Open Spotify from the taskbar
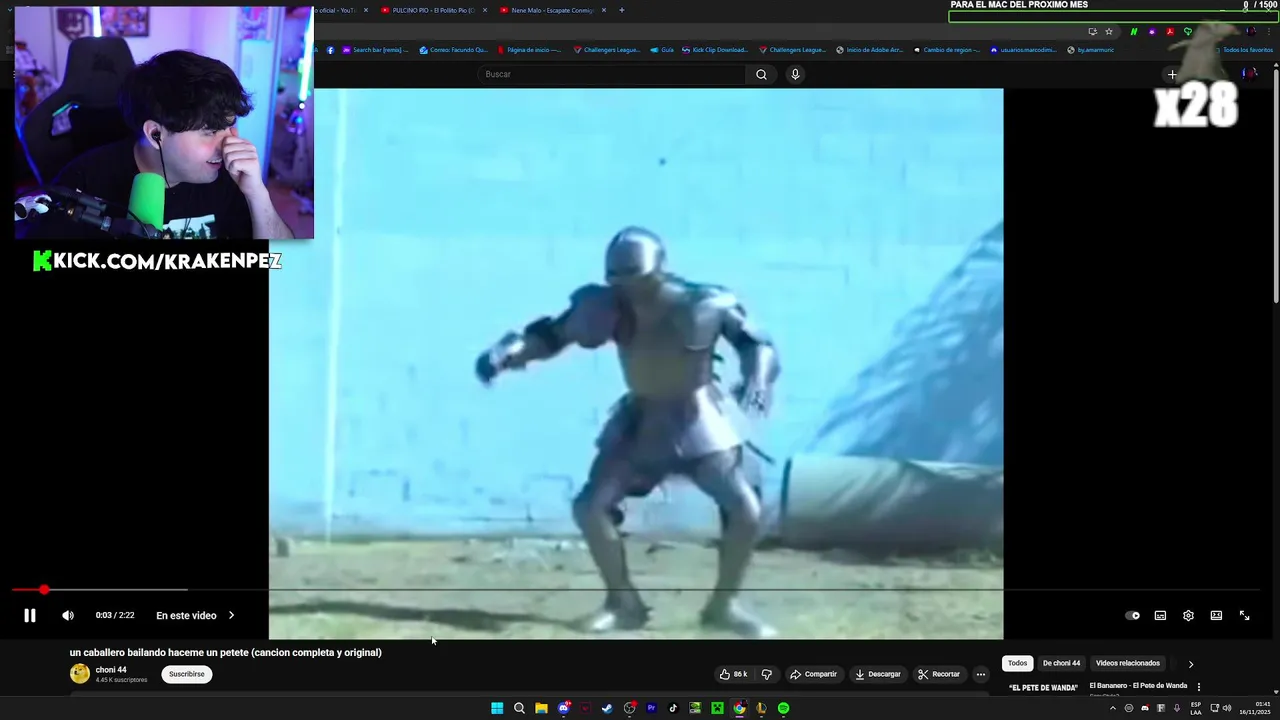 [x=783, y=708]
